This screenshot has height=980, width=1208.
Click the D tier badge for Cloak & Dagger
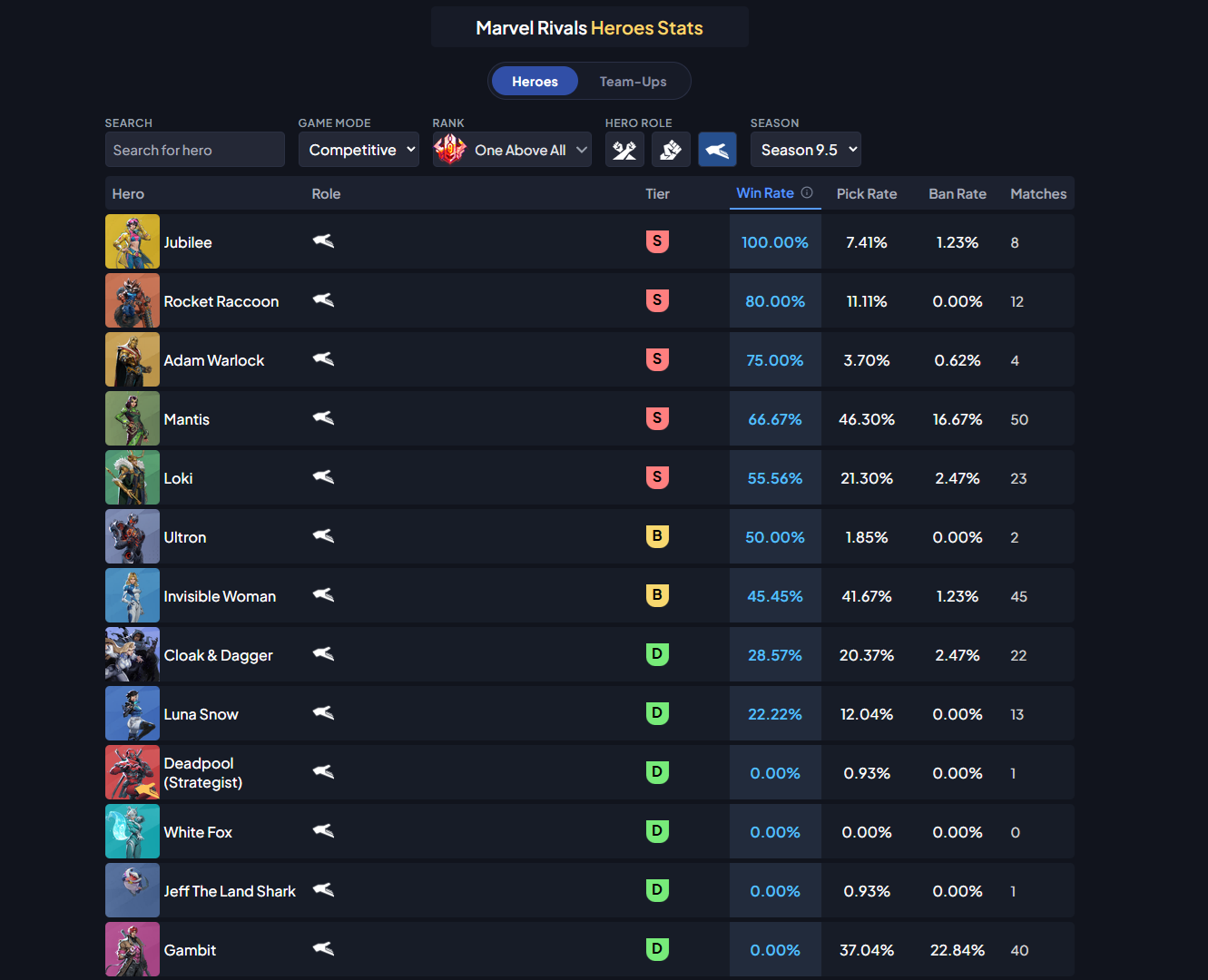(657, 654)
